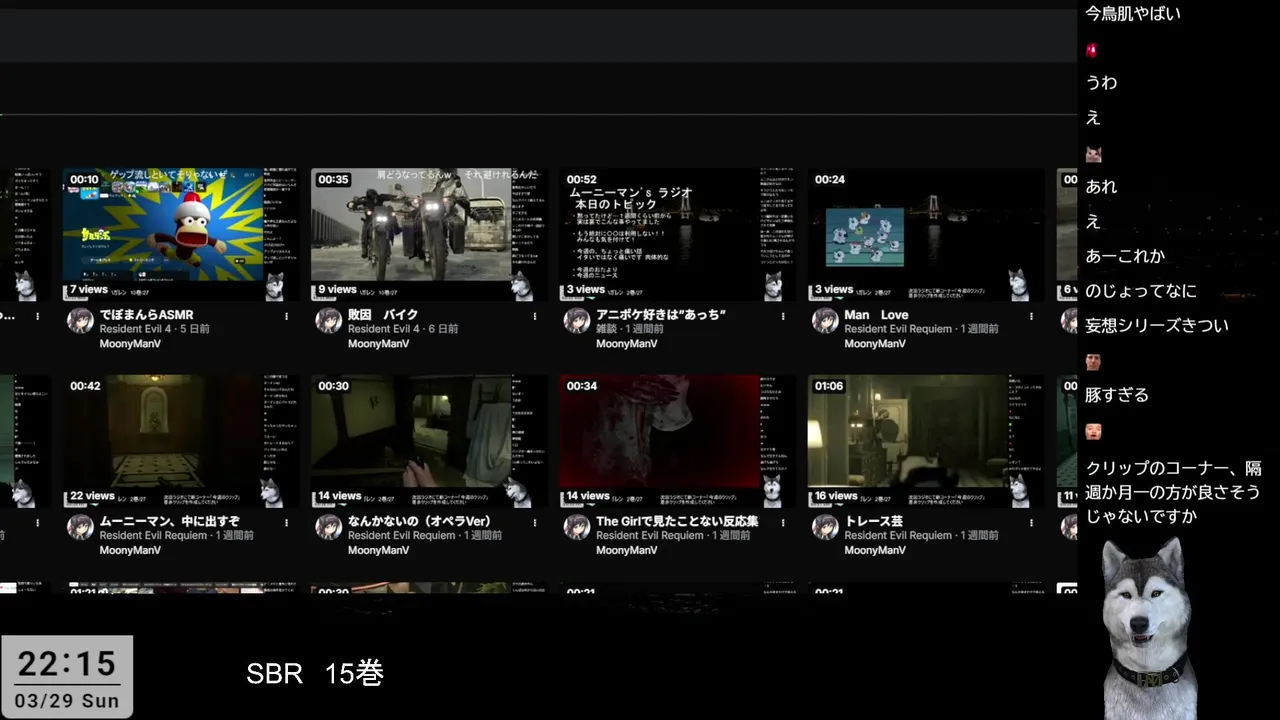Open the トレース芸 clip title
This screenshot has width=1280, height=720.
coord(873,521)
